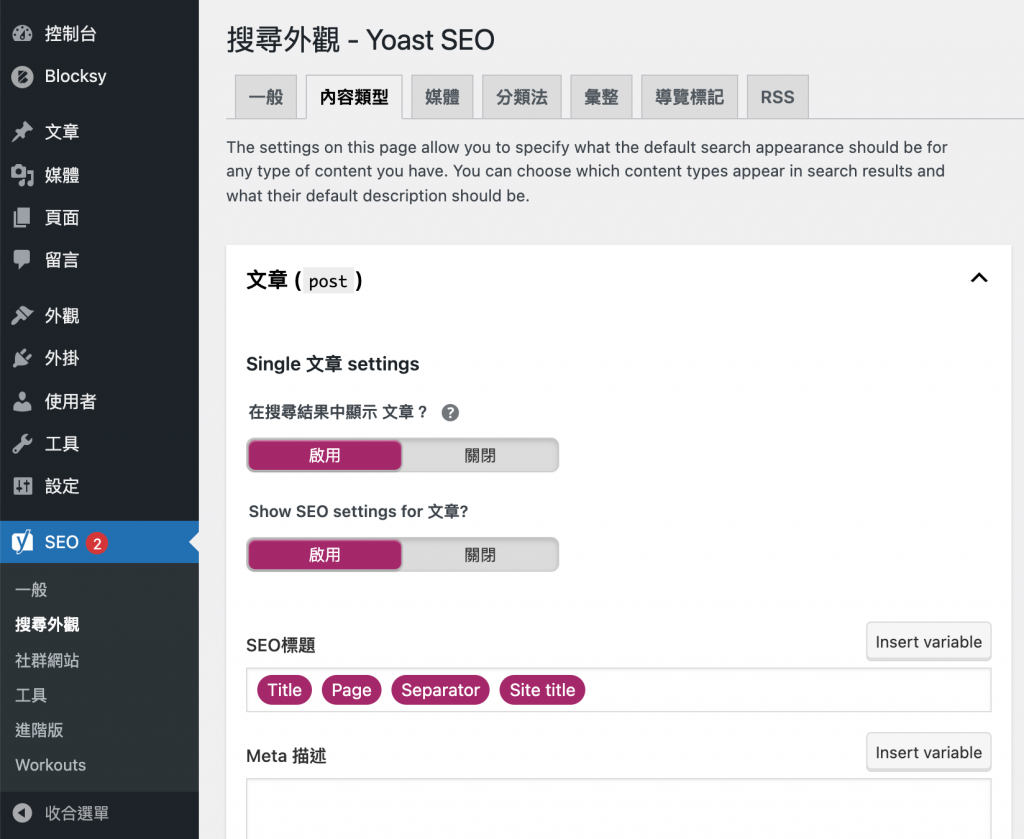Switch to the 媒體 tab
Viewport: 1024px width, 839px height.
pyautogui.click(x=442, y=97)
